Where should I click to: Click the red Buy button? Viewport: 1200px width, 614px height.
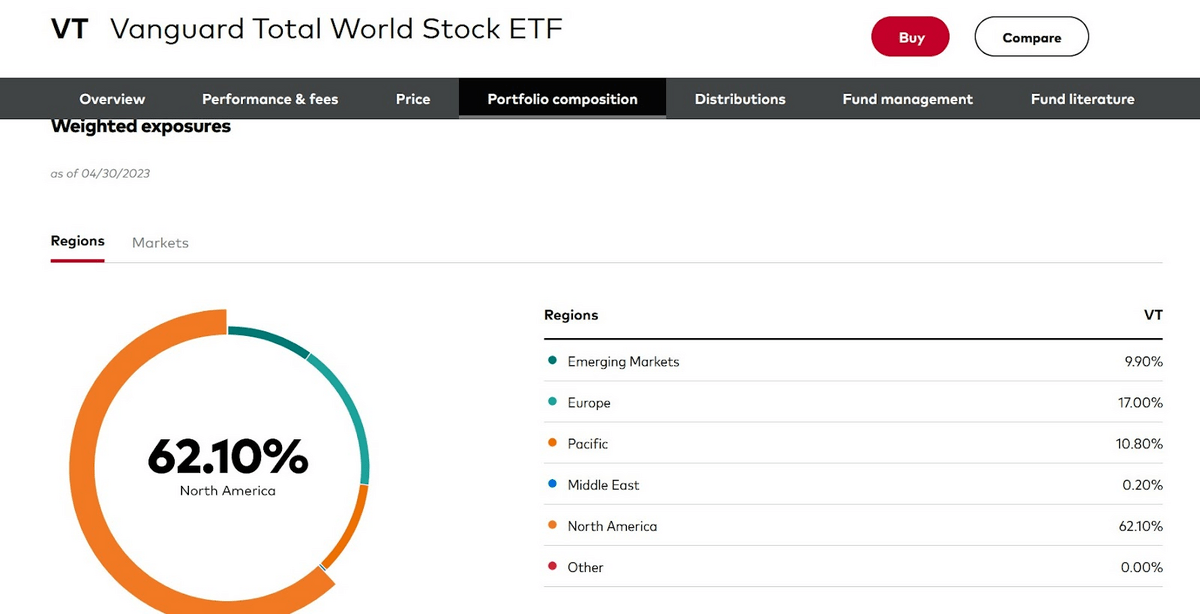coord(912,37)
